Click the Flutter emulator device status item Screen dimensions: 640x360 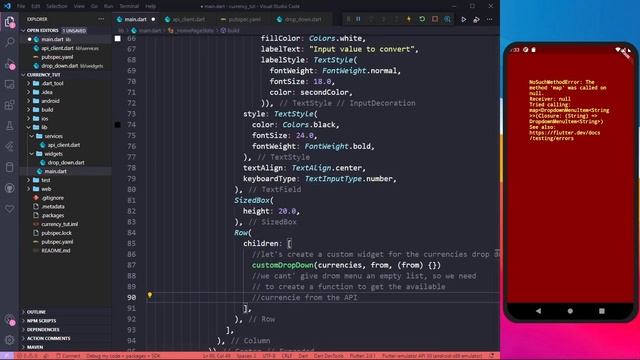(431, 356)
